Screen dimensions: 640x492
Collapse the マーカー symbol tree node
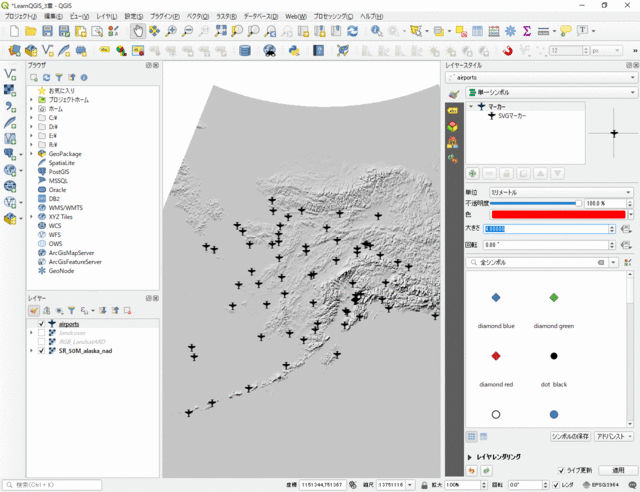click(x=471, y=107)
